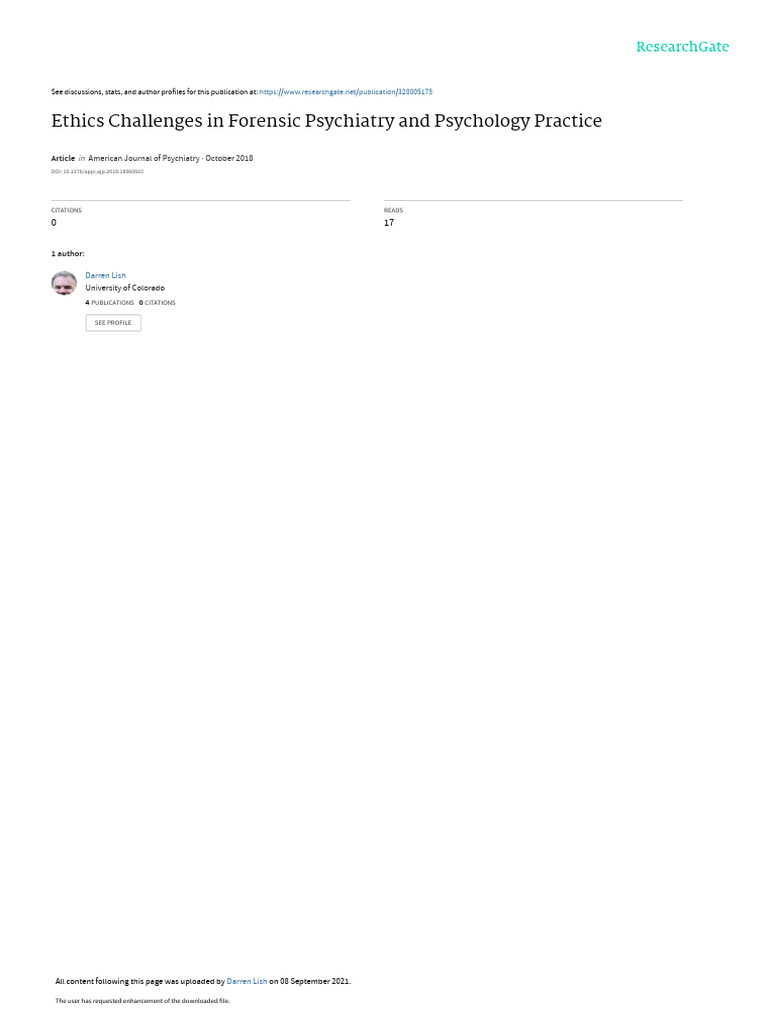The width and height of the screenshot is (768, 1024).
Task: Click the 4 PUBLICATIONS count
Action: [x=109, y=303]
